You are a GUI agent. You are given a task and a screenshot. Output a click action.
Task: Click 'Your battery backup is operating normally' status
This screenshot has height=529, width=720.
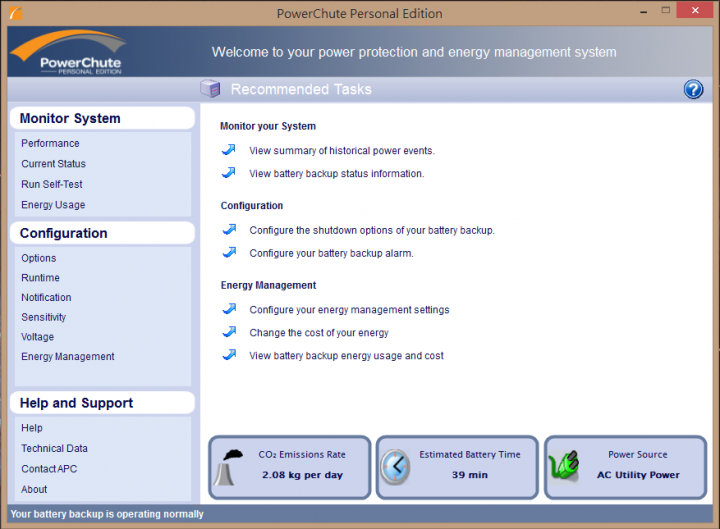tap(107, 514)
